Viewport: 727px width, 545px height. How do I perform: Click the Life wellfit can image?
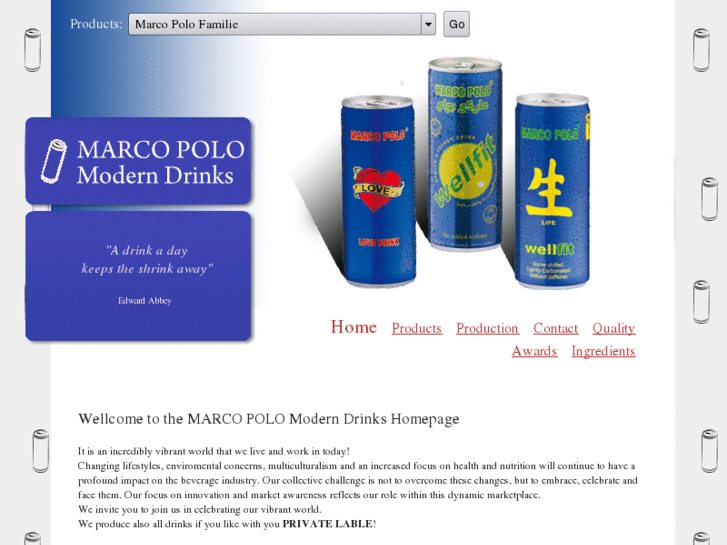pyautogui.click(x=552, y=191)
